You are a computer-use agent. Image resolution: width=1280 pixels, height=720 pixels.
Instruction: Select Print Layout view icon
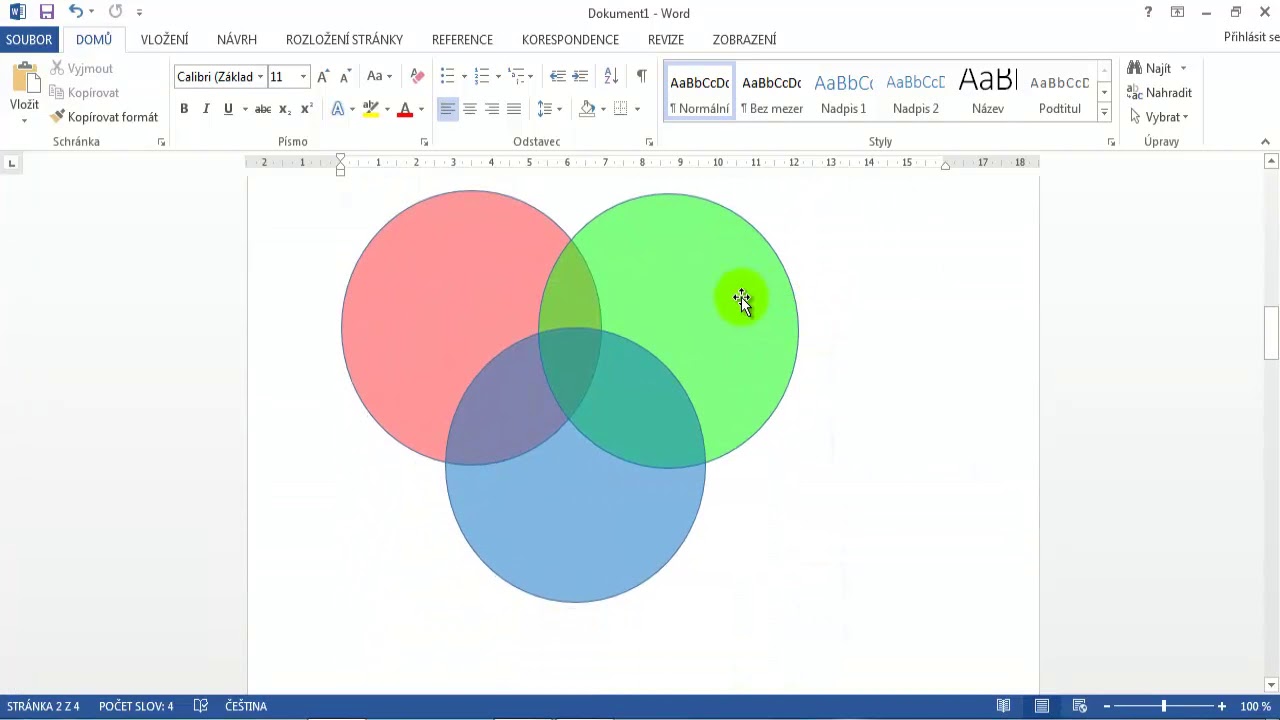[1042, 706]
